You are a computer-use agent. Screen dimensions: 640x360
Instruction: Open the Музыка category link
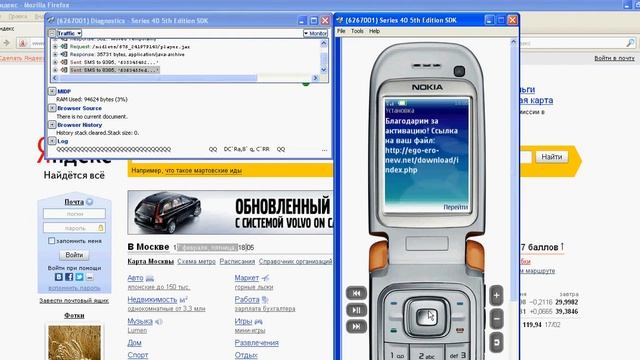pyautogui.click(x=140, y=321)
